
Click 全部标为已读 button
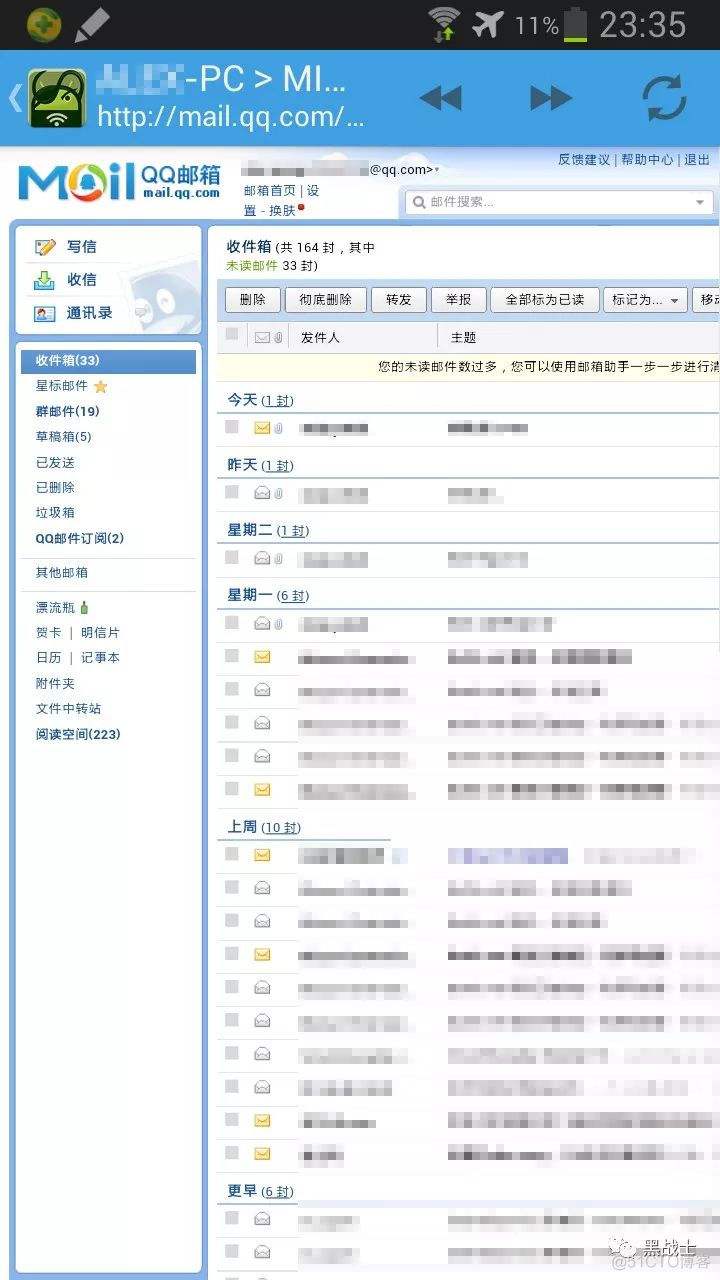coord(545,300)
